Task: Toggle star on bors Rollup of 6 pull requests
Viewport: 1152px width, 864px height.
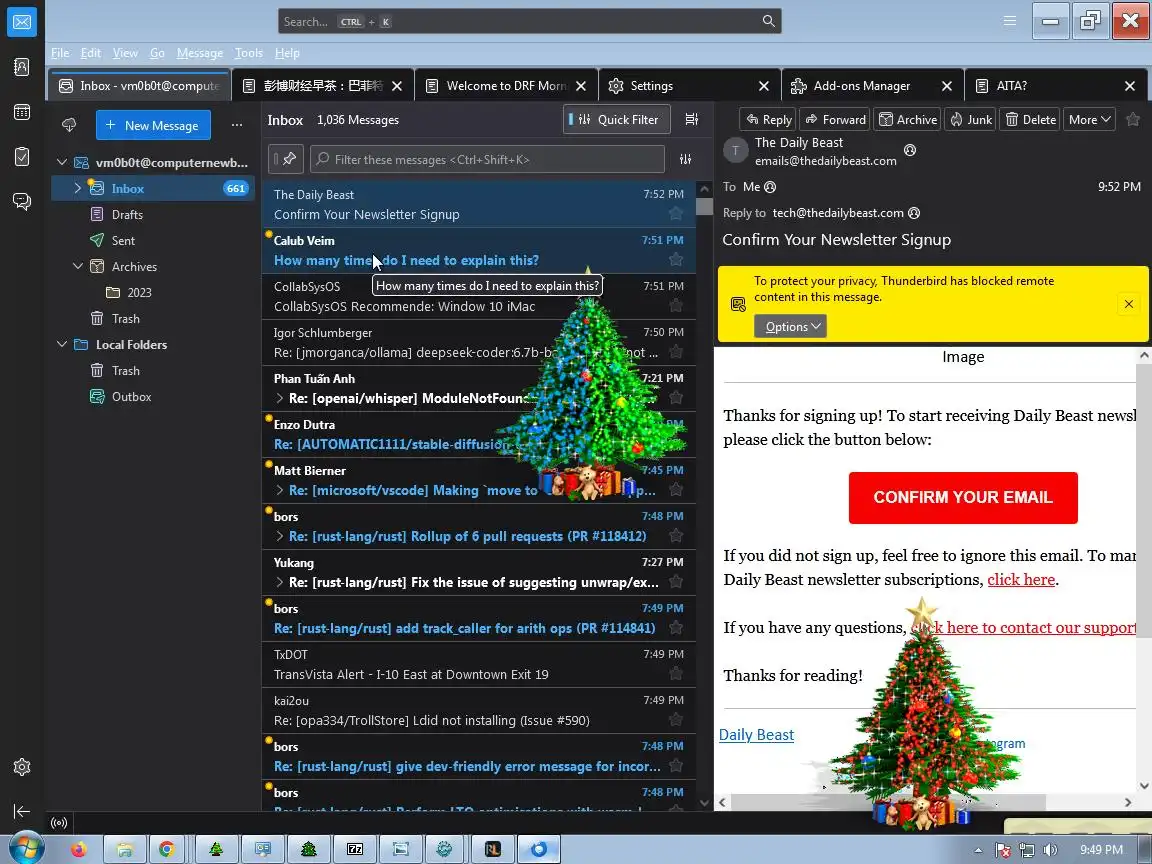Action: pos(676,536)
